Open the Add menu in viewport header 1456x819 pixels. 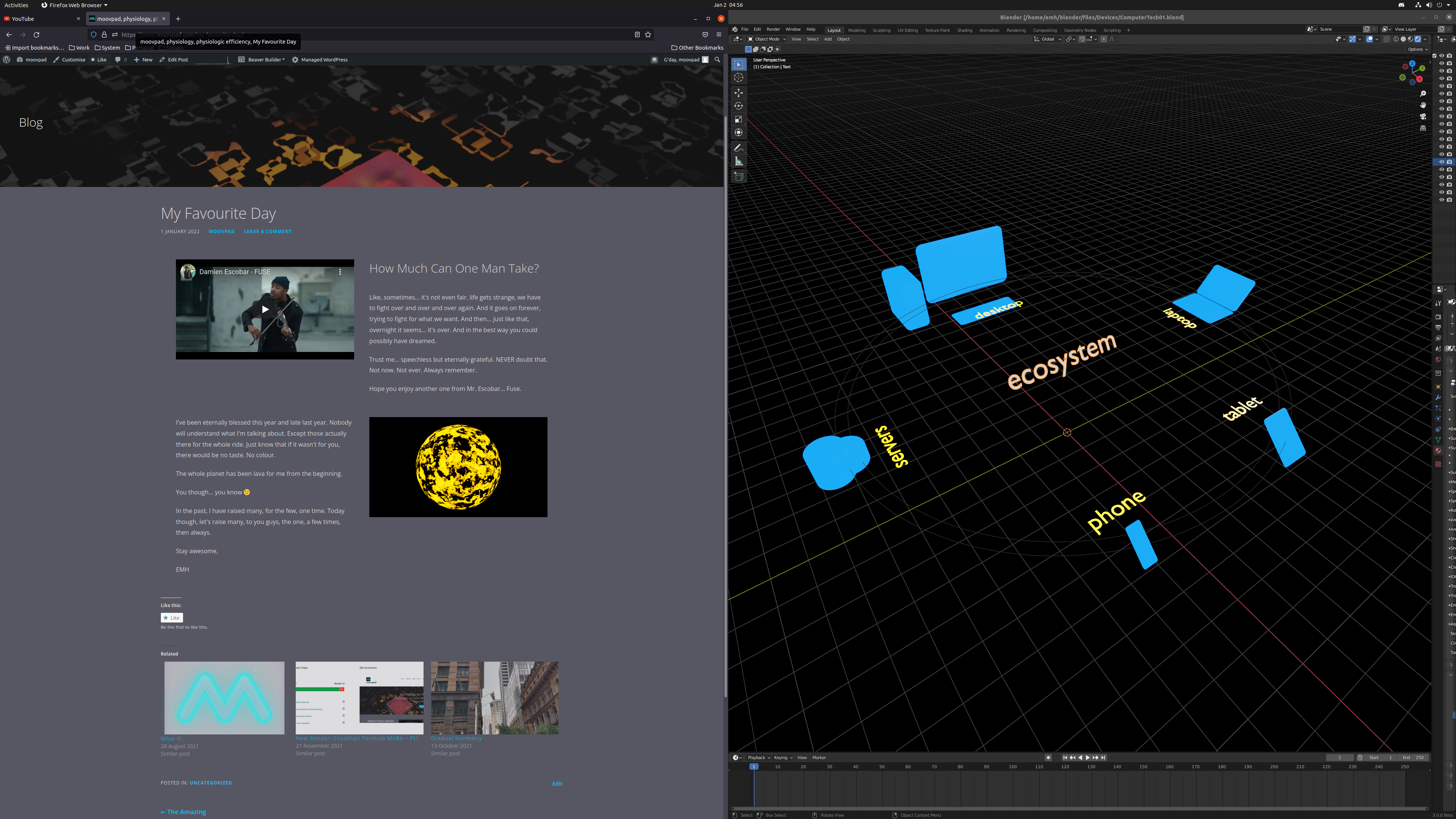click(827, 39)
